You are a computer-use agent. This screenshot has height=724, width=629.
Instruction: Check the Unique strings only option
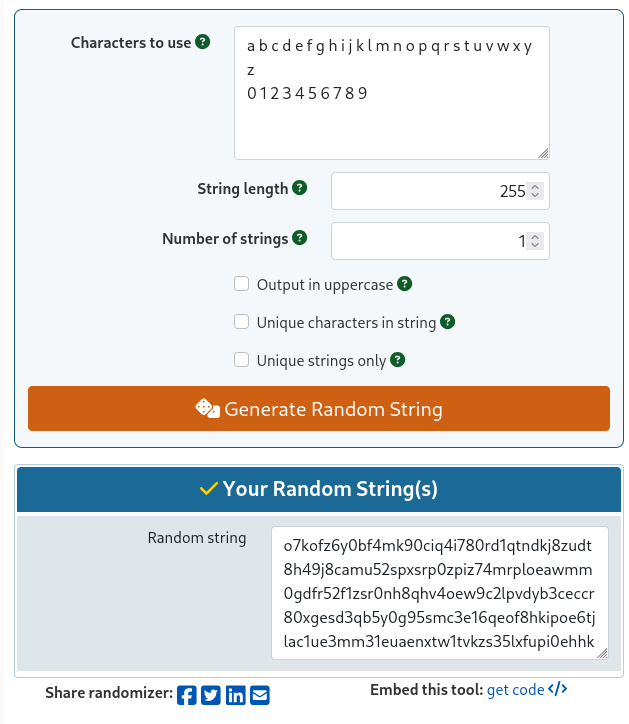241,360
